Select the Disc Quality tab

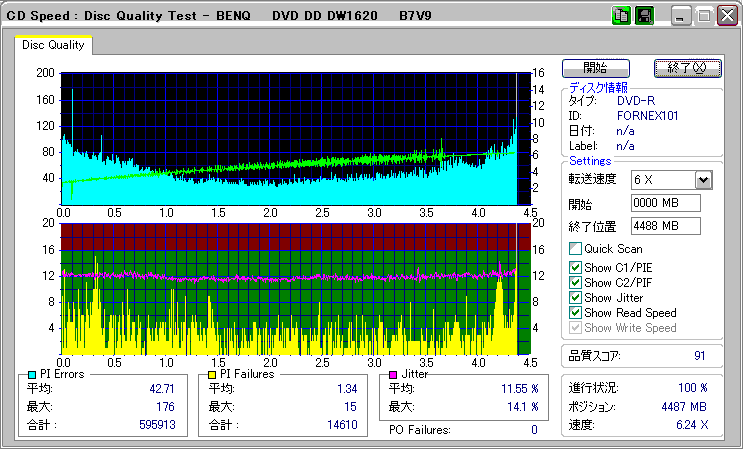click(53, 45)
